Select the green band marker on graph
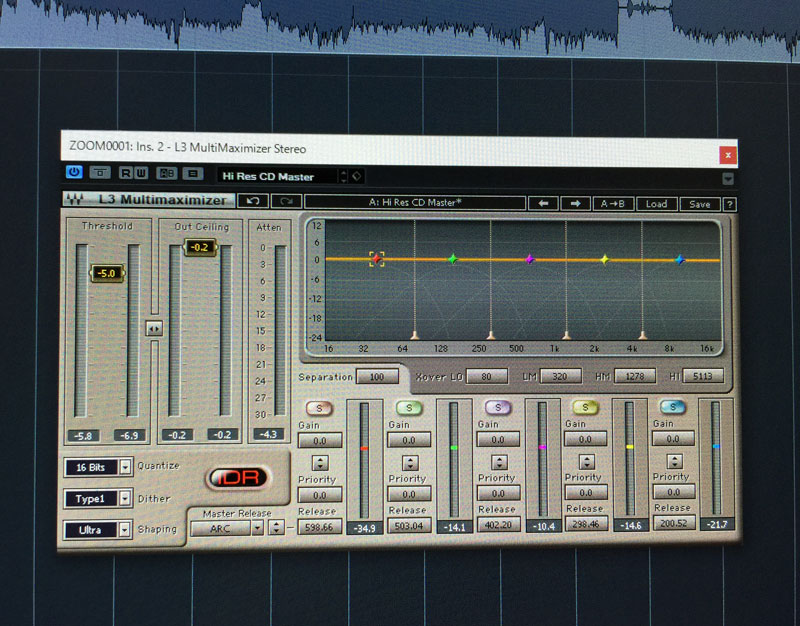Screen dimensions: 800x626 [453, 259]
